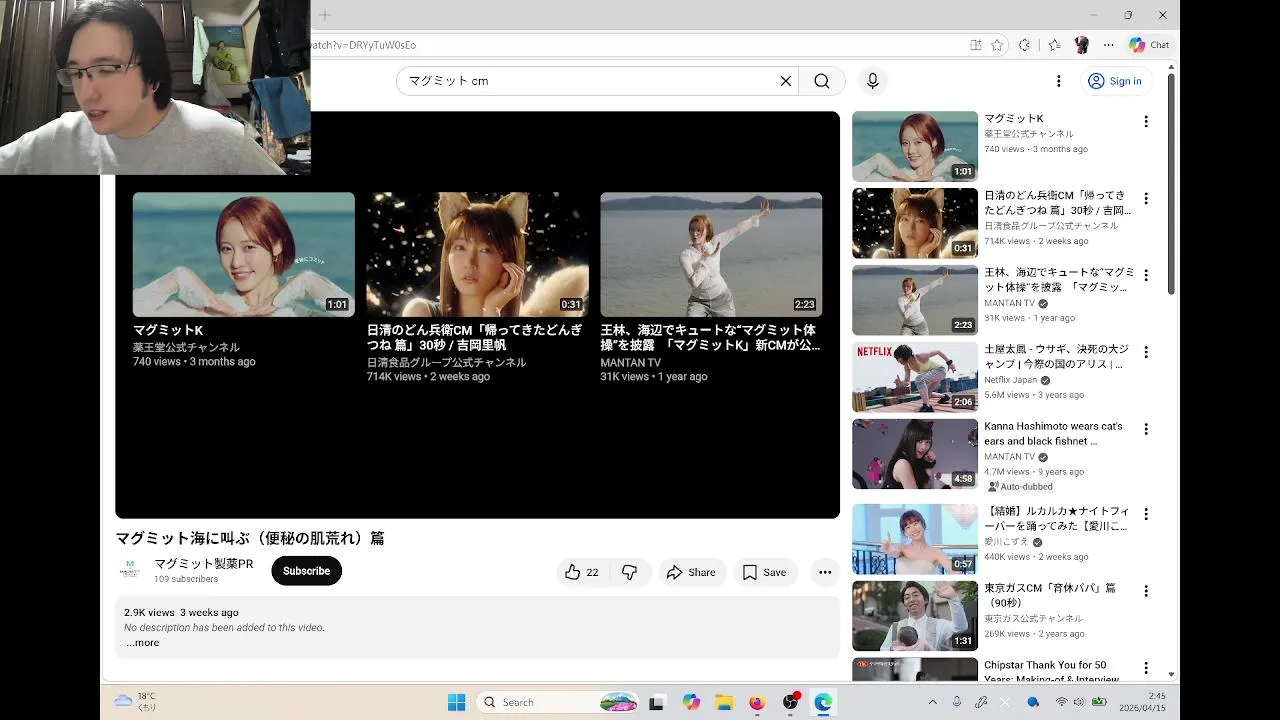
Task: Open options menu for 土屋太鳳 Netflix video
Action: click(1146, 352)
